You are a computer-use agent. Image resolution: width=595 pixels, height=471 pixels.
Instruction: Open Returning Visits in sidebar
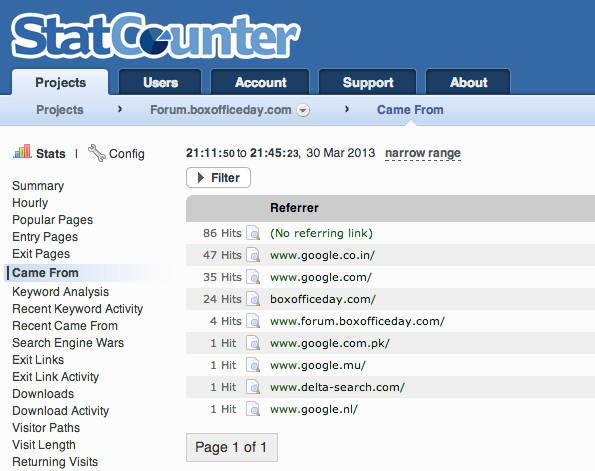(x=55, y=462)
